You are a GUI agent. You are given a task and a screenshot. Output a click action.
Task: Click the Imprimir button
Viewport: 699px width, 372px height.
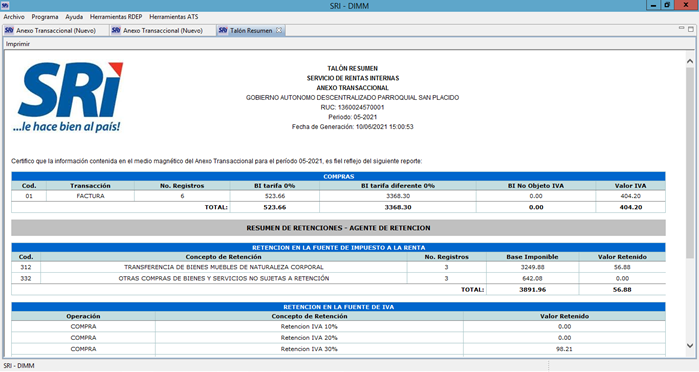[x=18, y=44]
